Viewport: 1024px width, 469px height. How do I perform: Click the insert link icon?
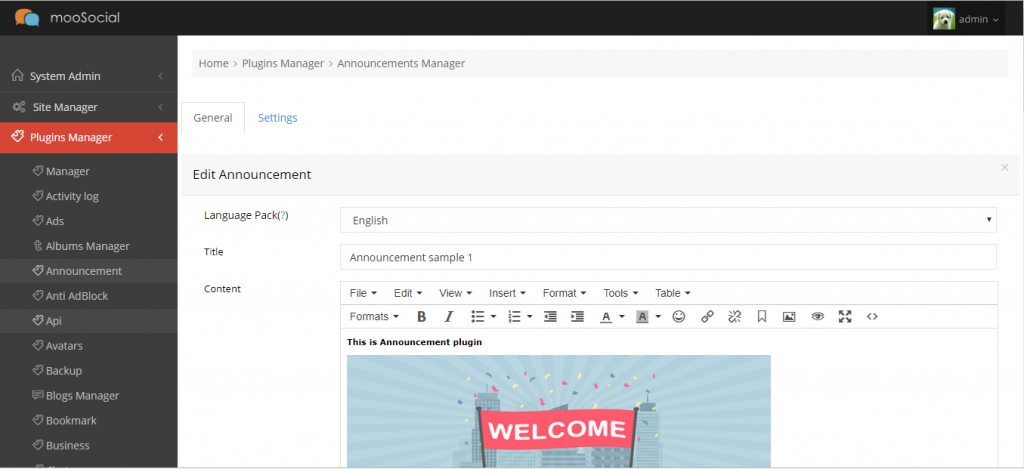click(x=707, y=317)
